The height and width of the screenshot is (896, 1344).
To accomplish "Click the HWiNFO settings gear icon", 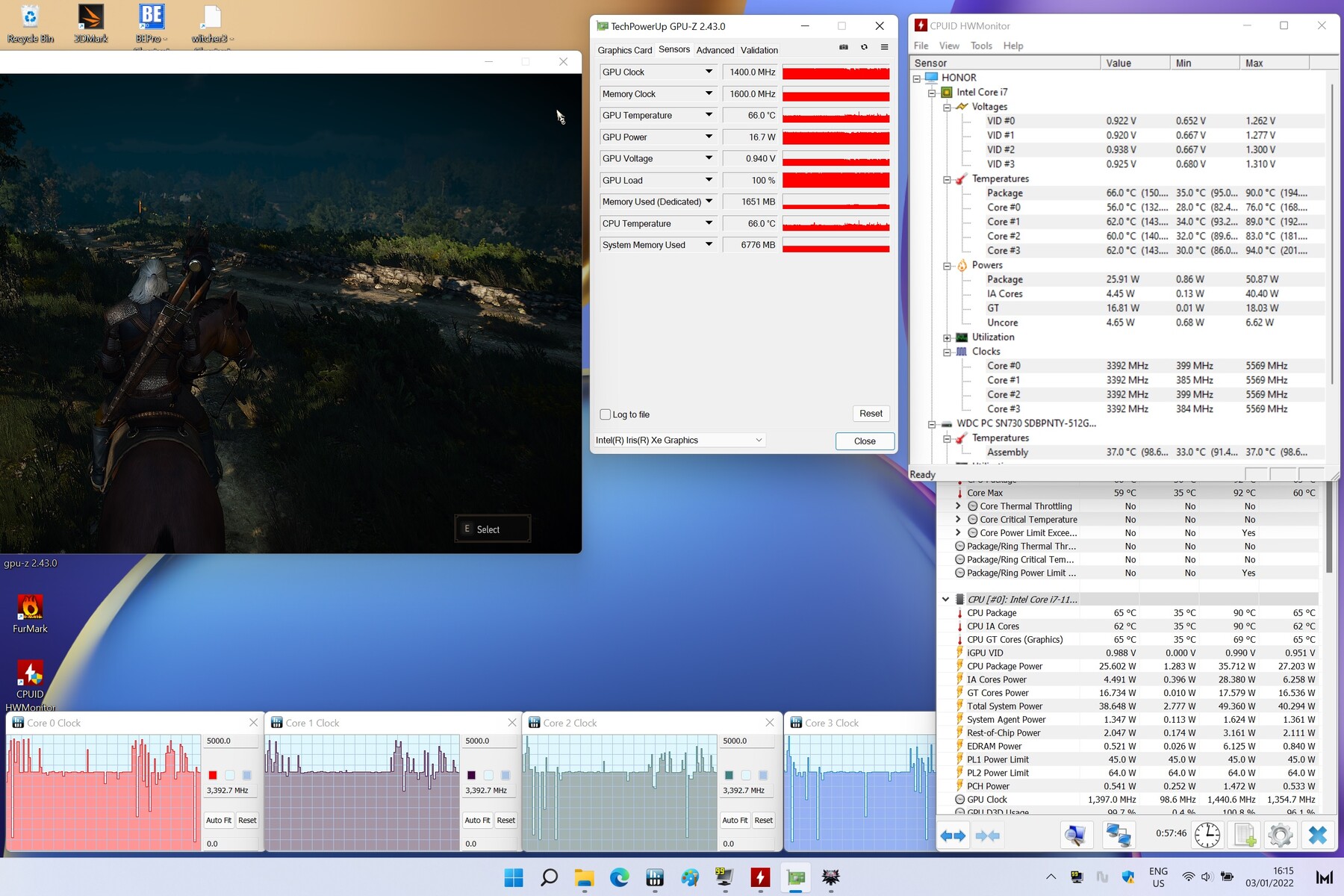I will pyautogui.click(x=1280, y=835).
